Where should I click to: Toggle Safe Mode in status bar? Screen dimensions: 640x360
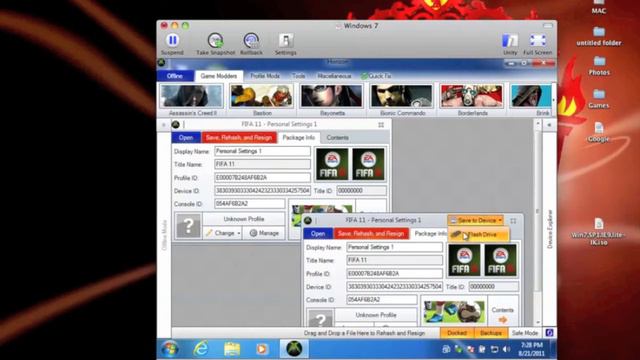click(525, 333)
